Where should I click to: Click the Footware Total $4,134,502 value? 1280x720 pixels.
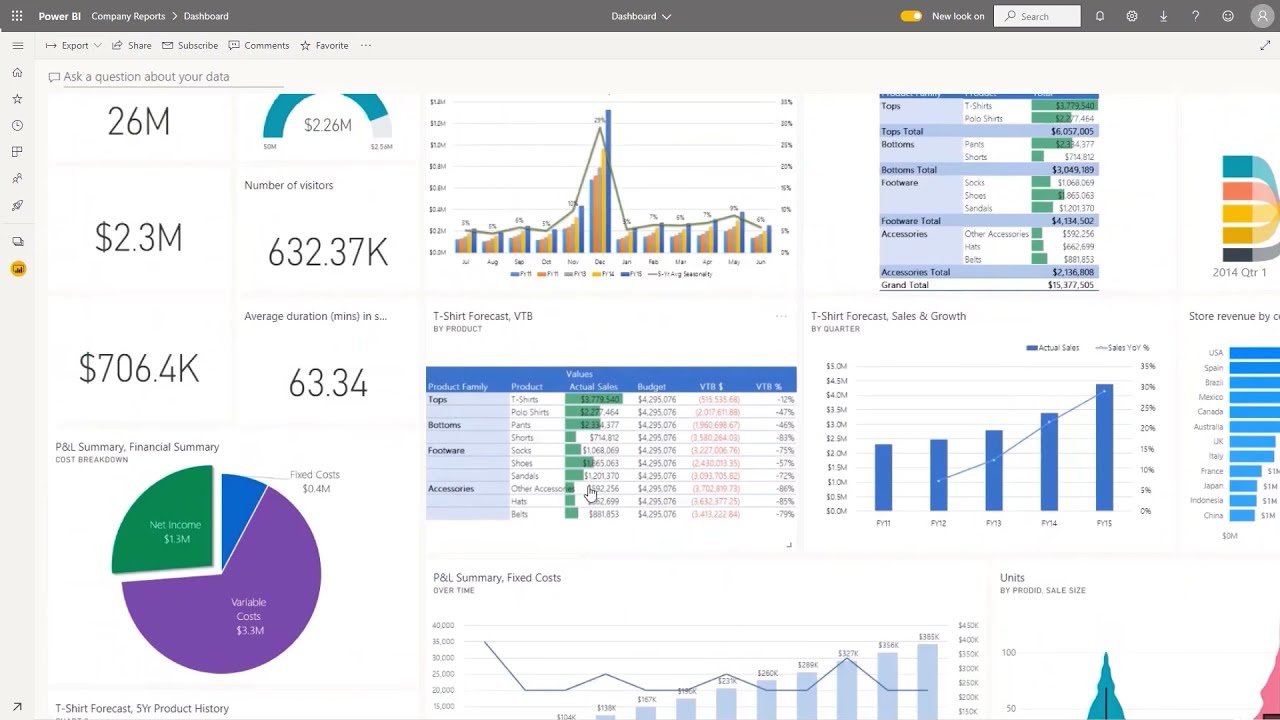point(1072,221)
